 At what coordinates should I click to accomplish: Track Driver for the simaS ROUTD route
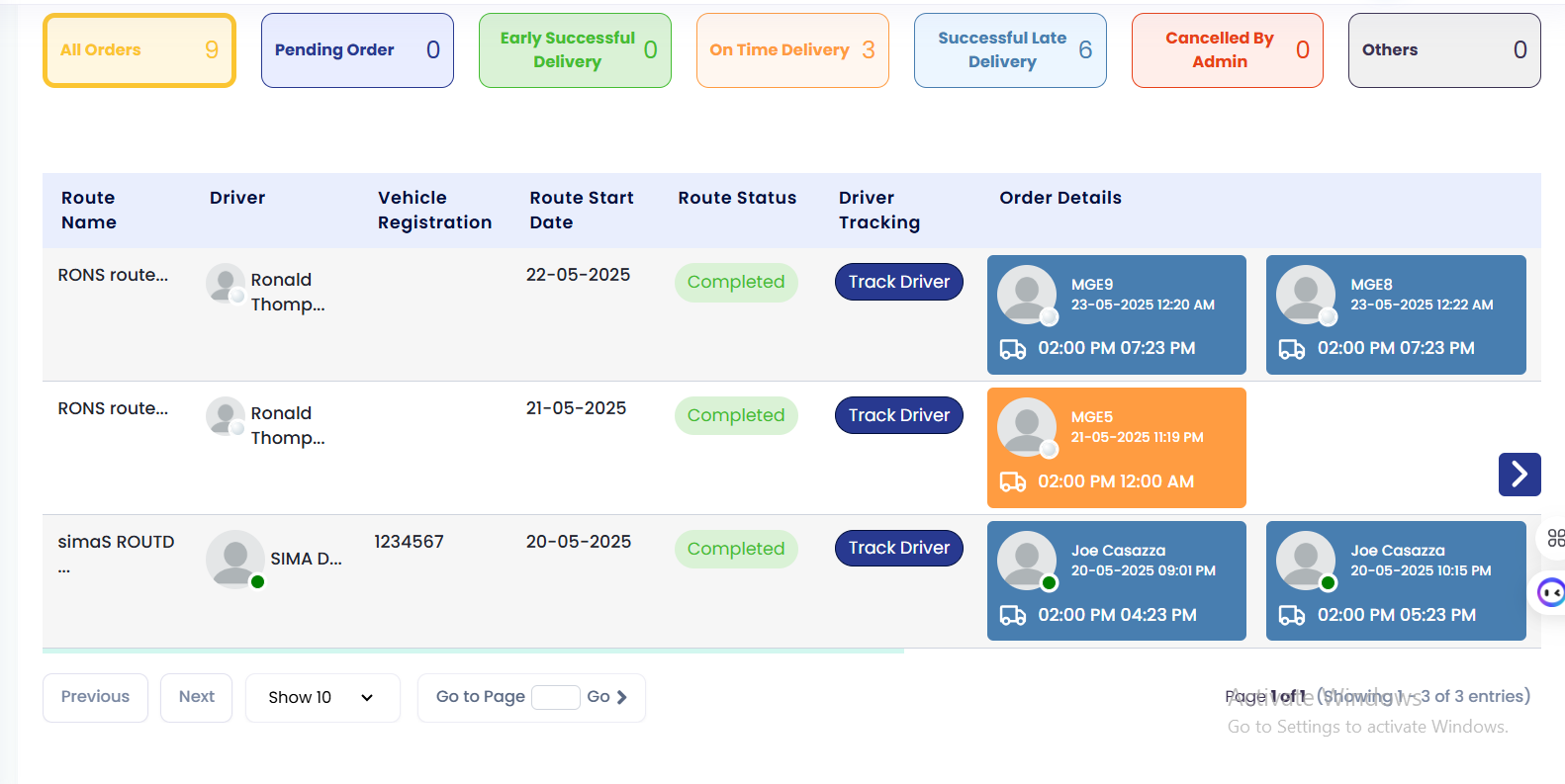[x=898, y=548]
